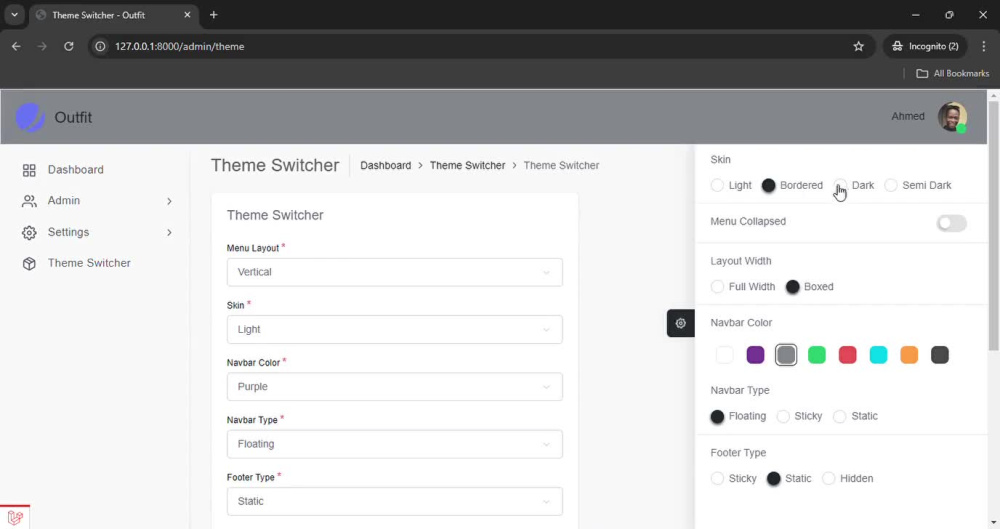The width and height of the screenshot is (1000, 529).
Task: Open the Navbar Type dropdown
Action: [x=395, y=444]
